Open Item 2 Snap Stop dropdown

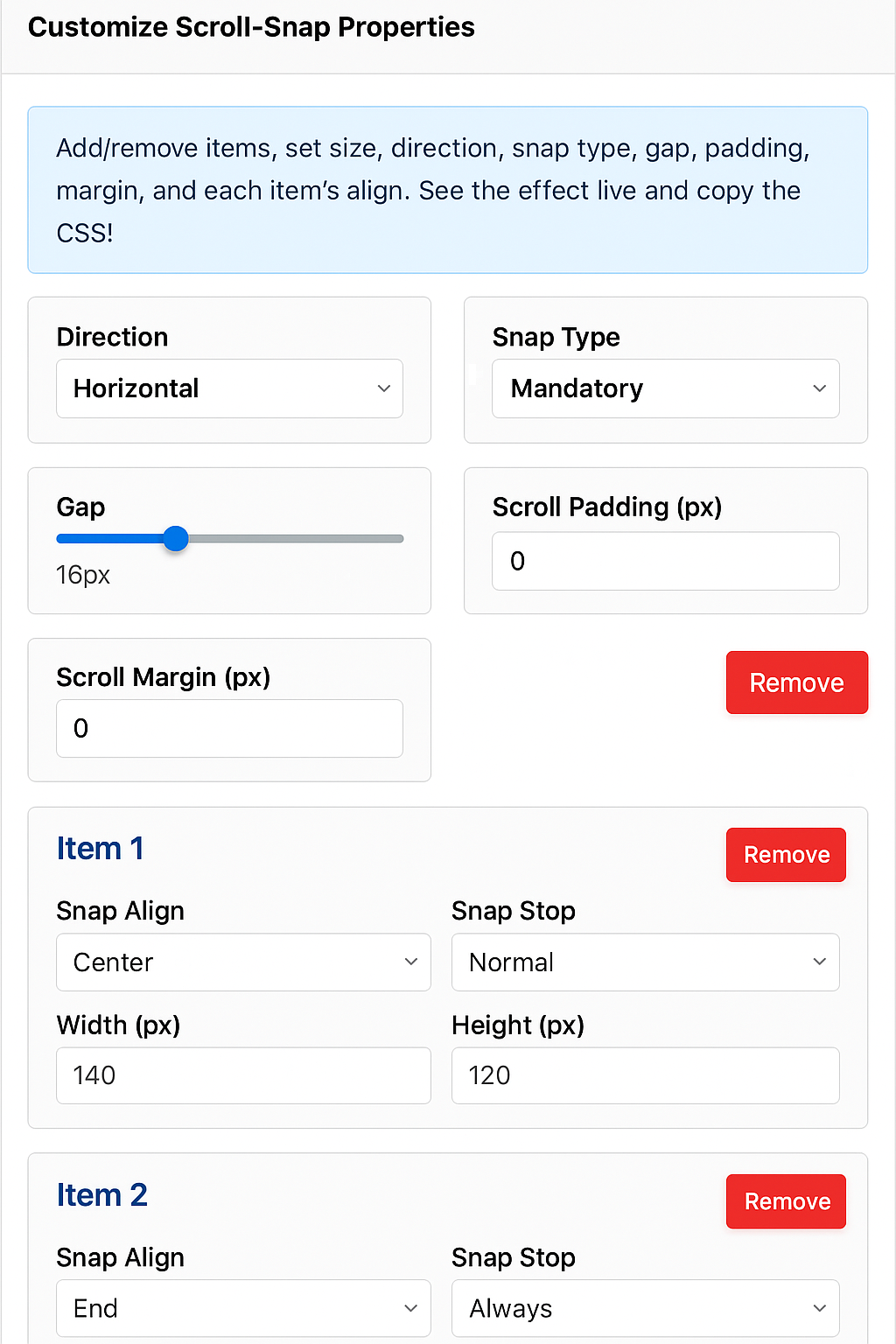coord(645,1308)
